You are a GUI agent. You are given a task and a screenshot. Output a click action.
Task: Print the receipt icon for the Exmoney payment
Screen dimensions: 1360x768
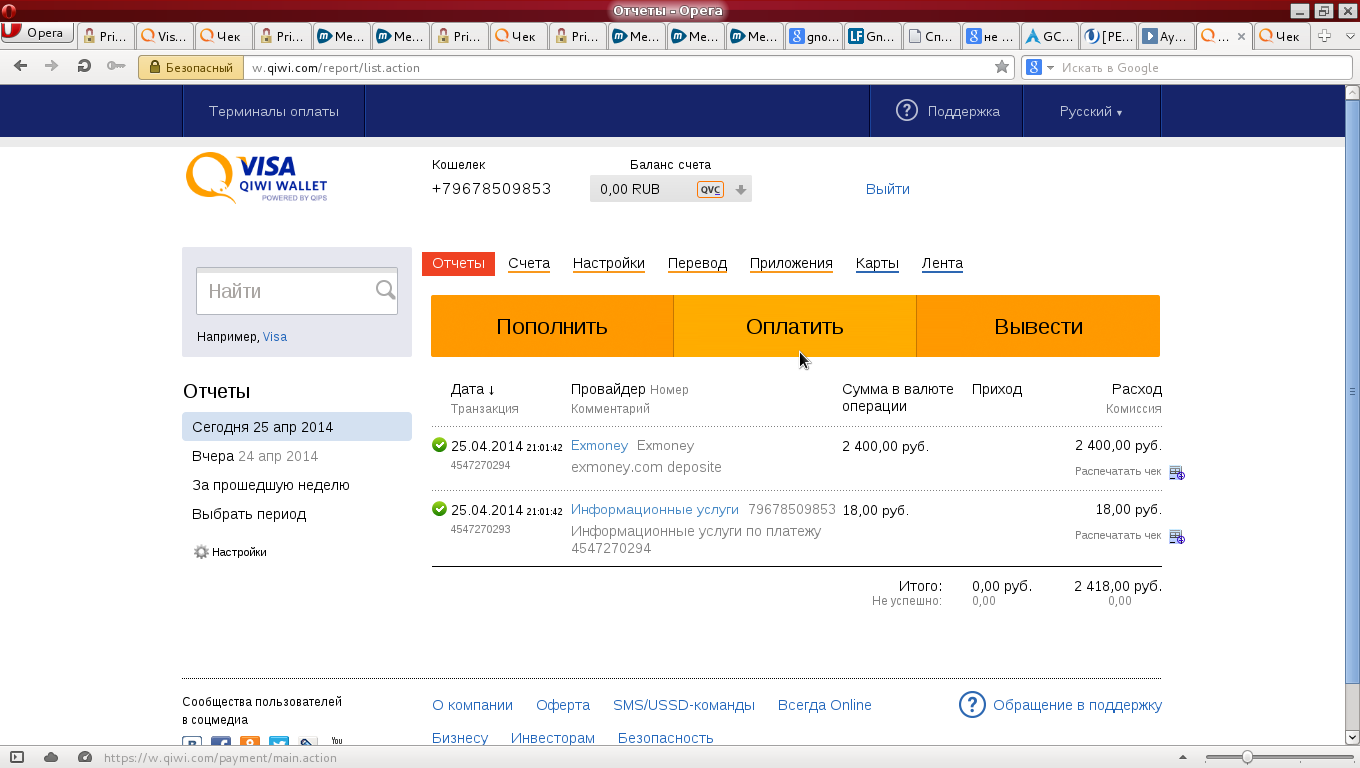pyautogui.click(x=1177, y=472)
